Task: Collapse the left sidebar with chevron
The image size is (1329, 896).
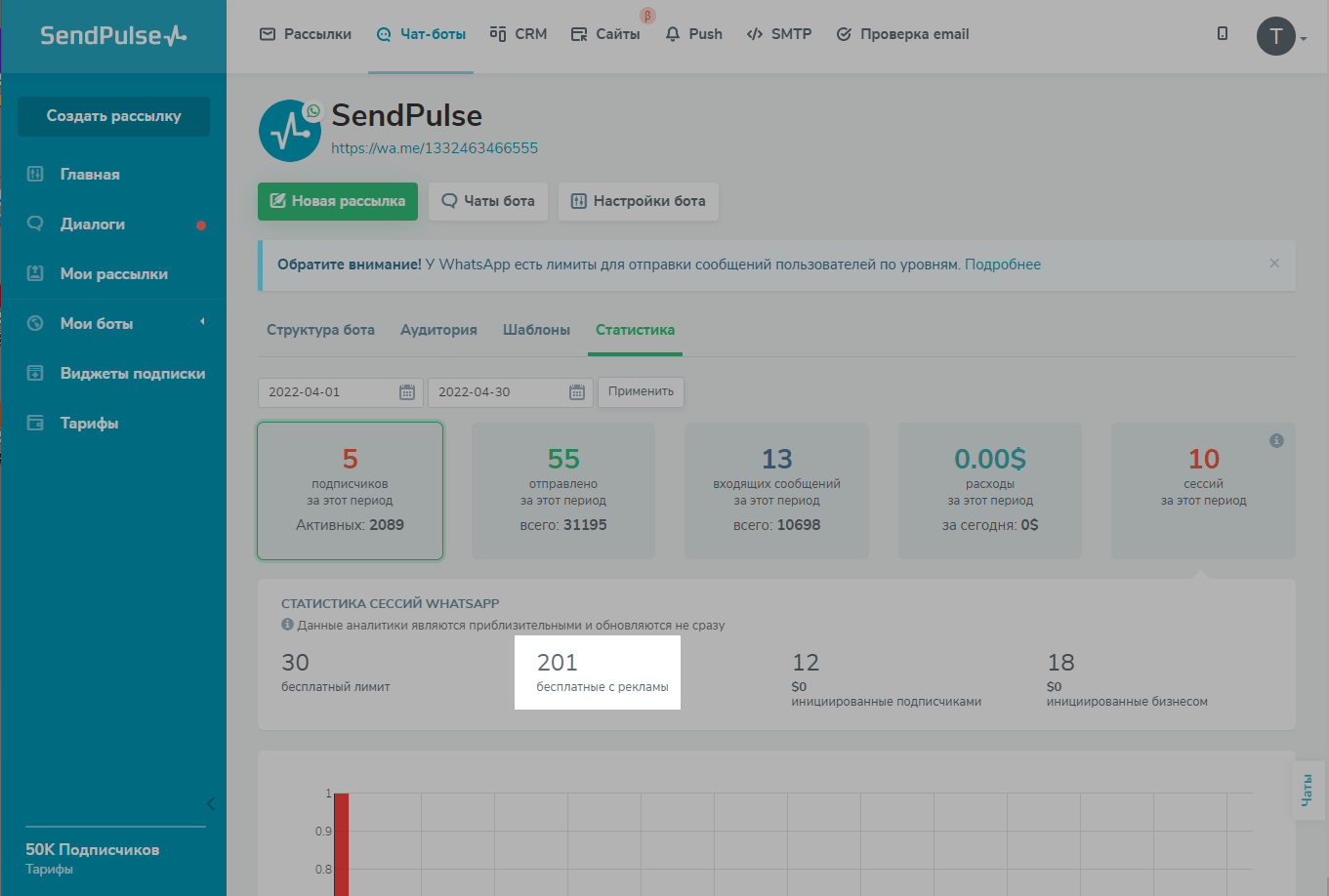Action: (211, 804)
